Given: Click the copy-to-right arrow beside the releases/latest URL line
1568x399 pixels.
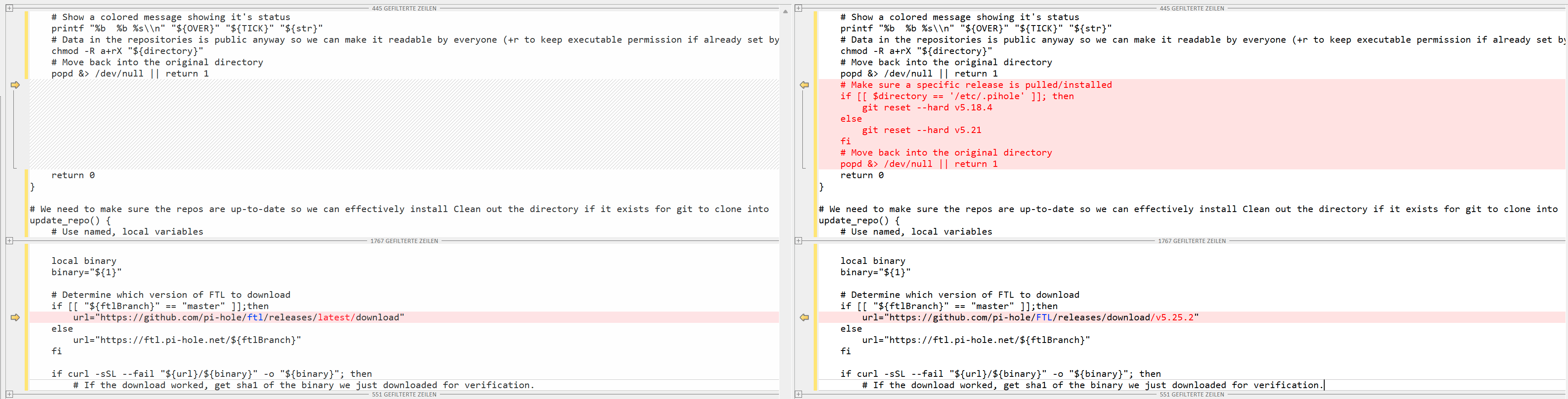Looking at the screenshot, I should (15, 317).
